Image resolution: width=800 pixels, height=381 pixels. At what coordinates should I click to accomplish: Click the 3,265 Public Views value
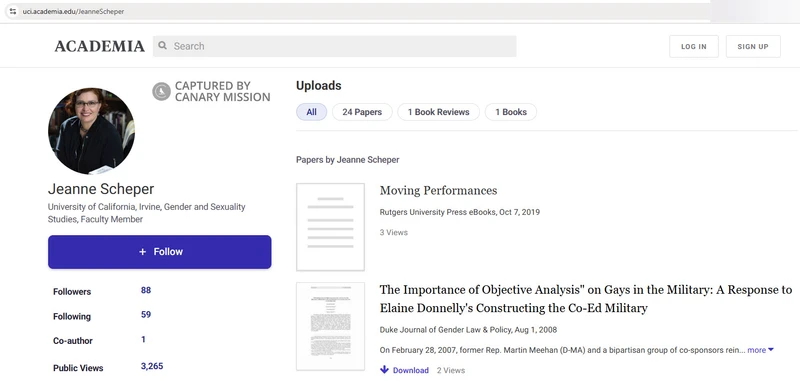point(152,366)
